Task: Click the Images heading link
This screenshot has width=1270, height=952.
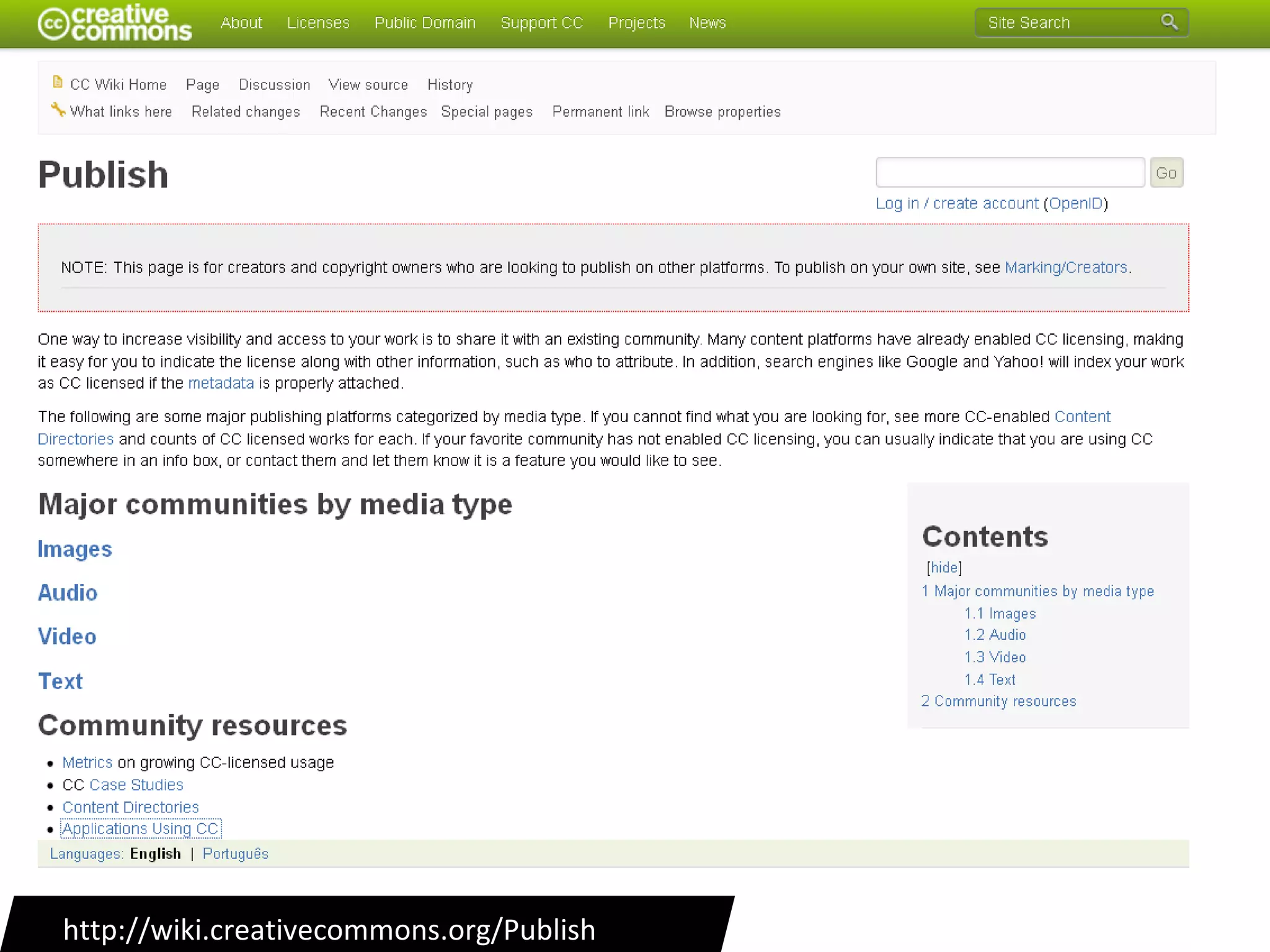Action: tap(75, 549)
